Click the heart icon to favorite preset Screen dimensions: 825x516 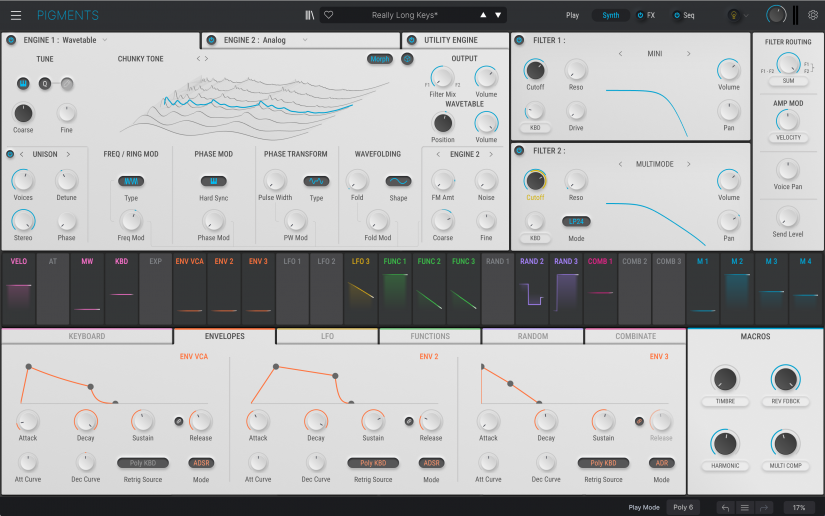click(x=328, y=15)
